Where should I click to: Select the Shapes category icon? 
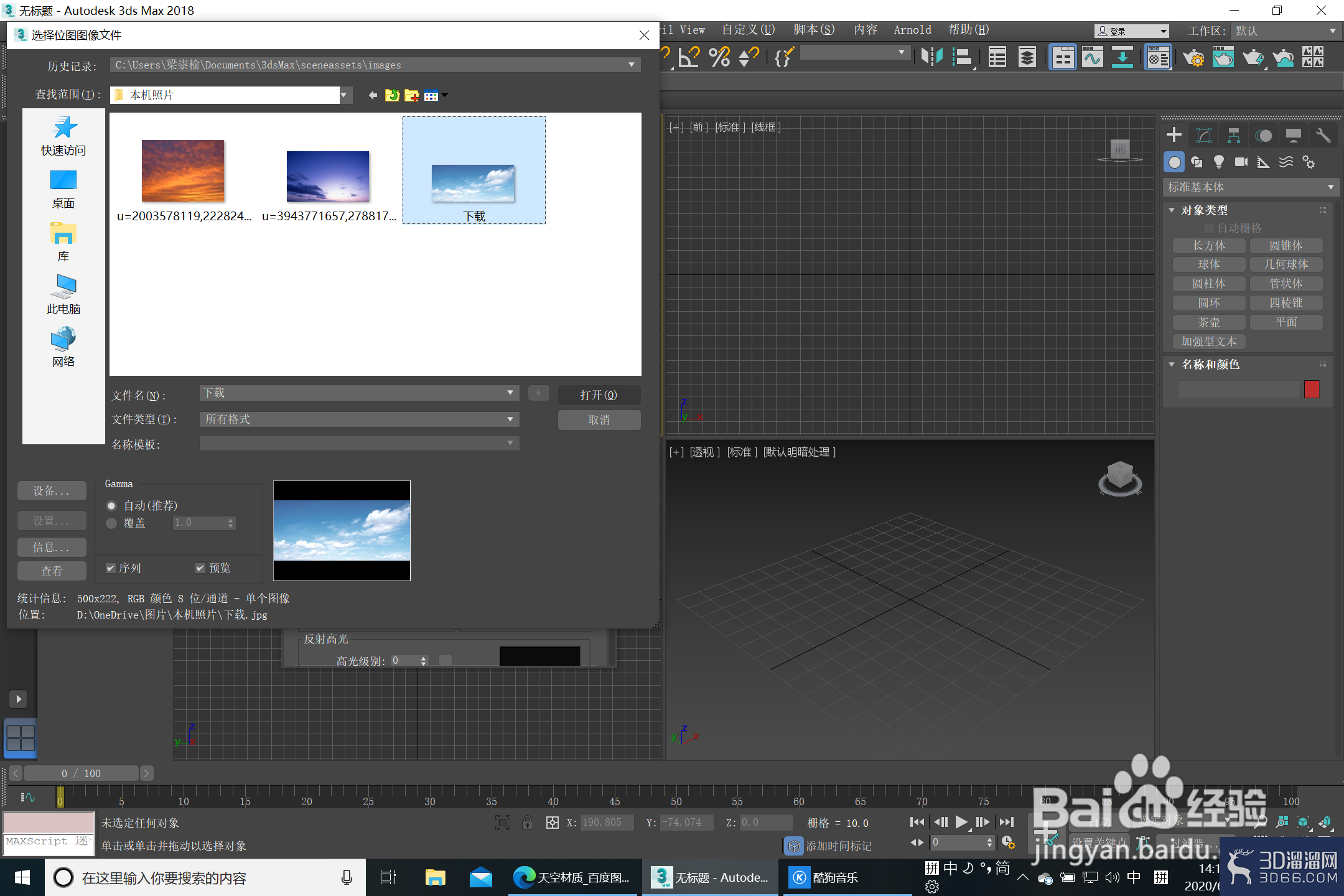(1197, 162)
